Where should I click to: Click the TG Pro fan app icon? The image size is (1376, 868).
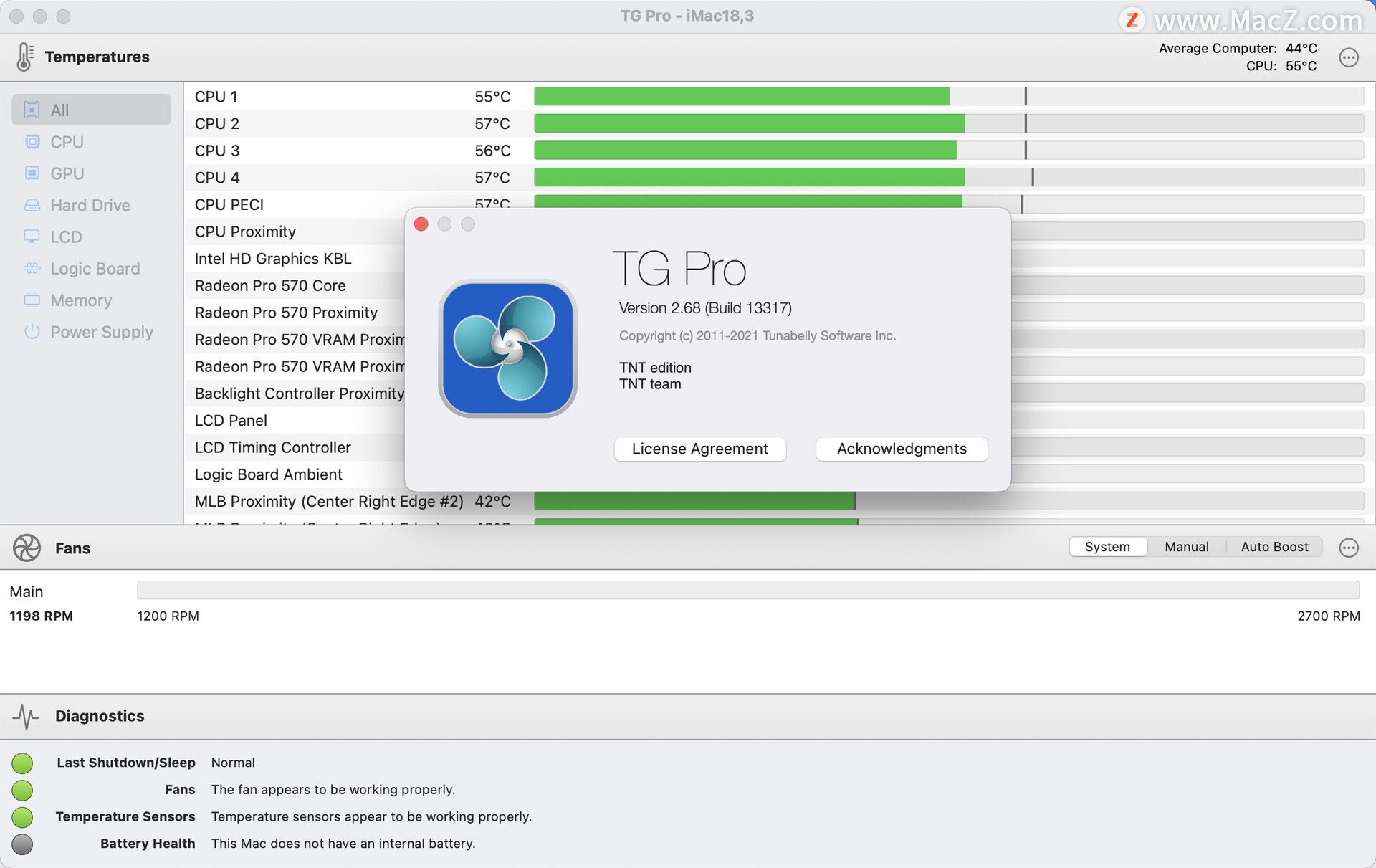(507, 348)
